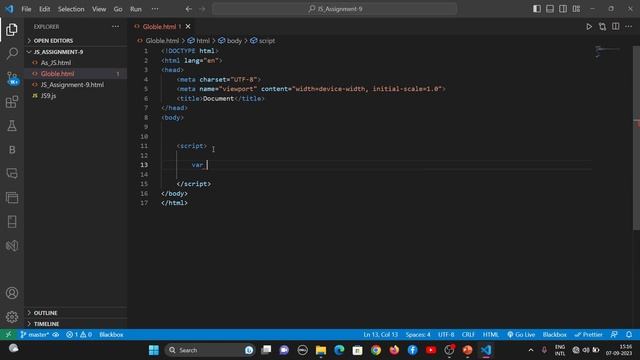Open Windows Start menu

pyautogui.click(x=153, y=350)
